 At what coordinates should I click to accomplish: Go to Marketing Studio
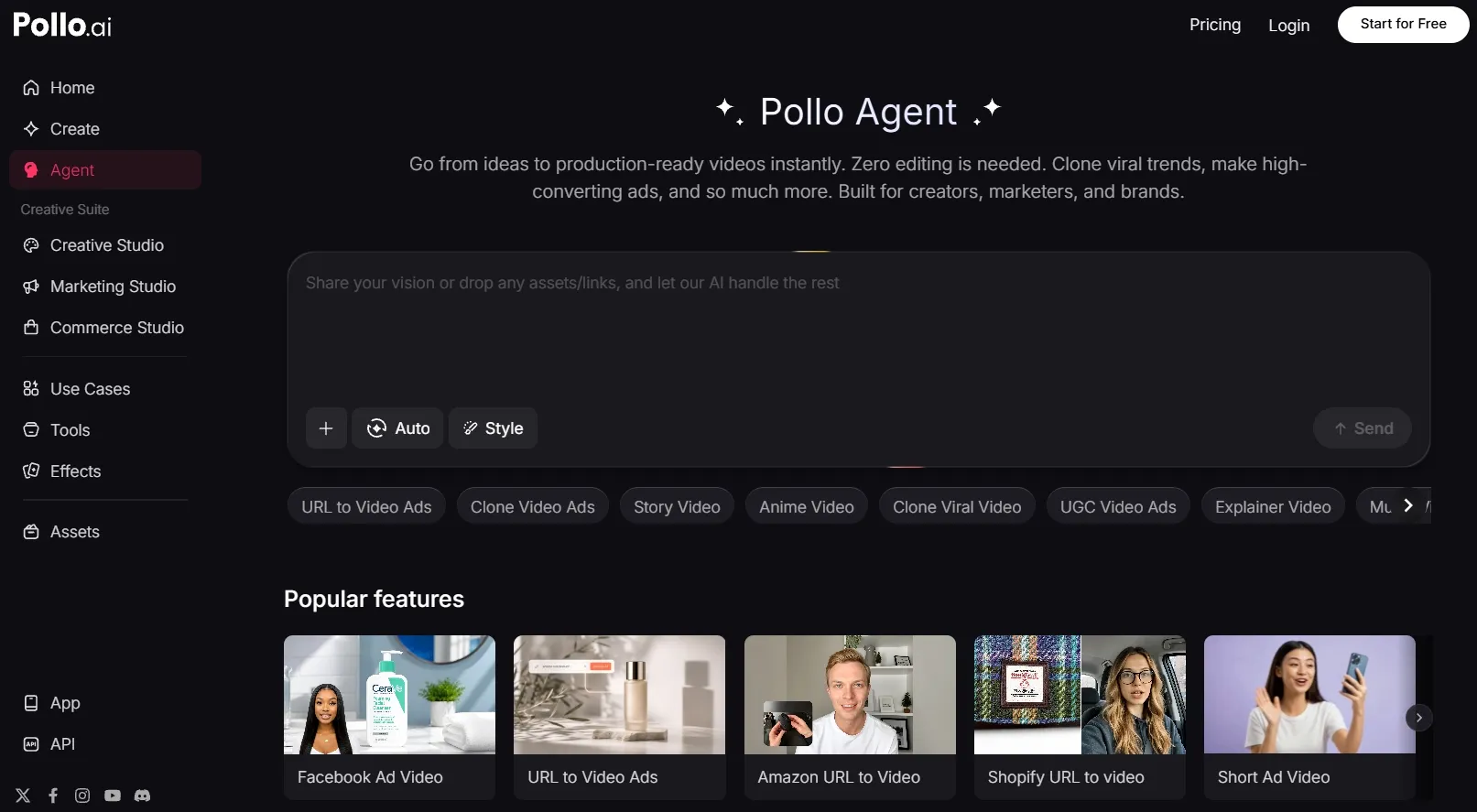105,287
